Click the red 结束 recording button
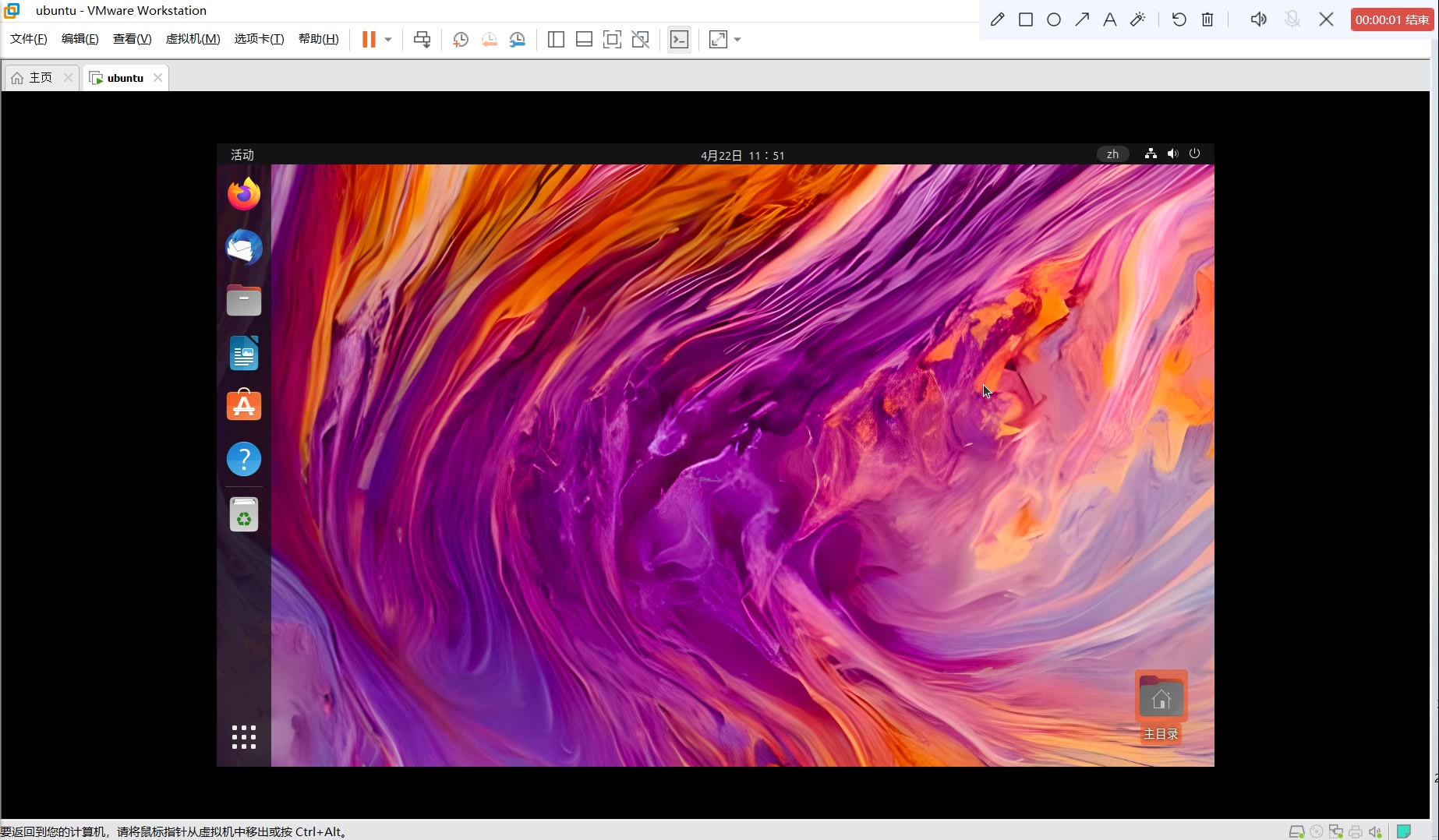 pyautogui.click(x=1391, y=19)
